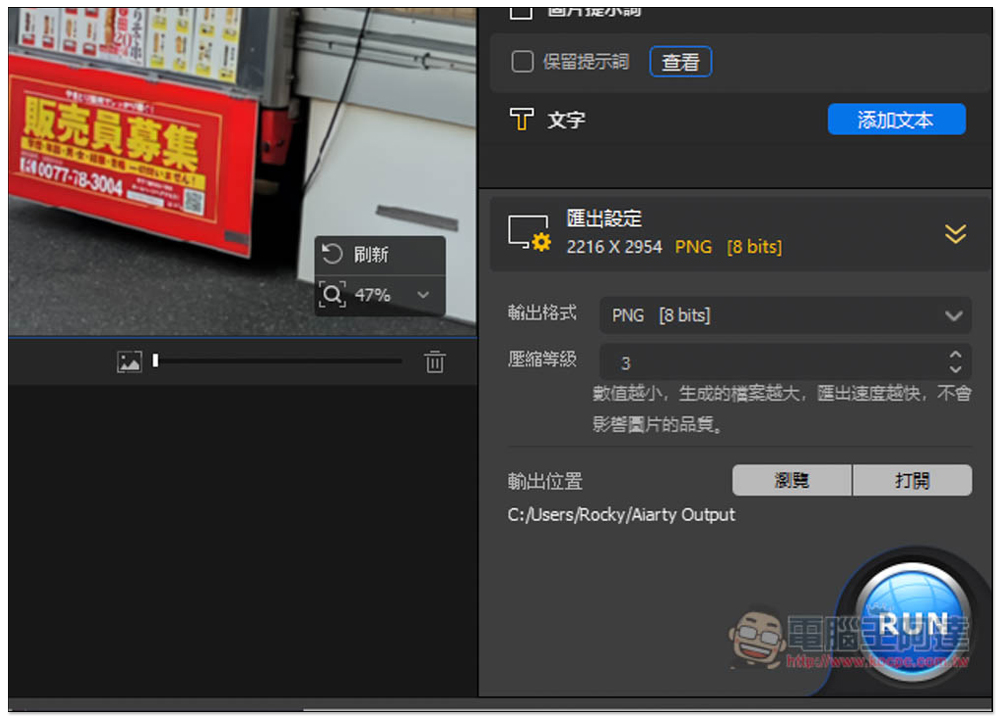Click the yellow T icon beside 文字
Screen dimensions: 1000x720
(x=521, y=120)
